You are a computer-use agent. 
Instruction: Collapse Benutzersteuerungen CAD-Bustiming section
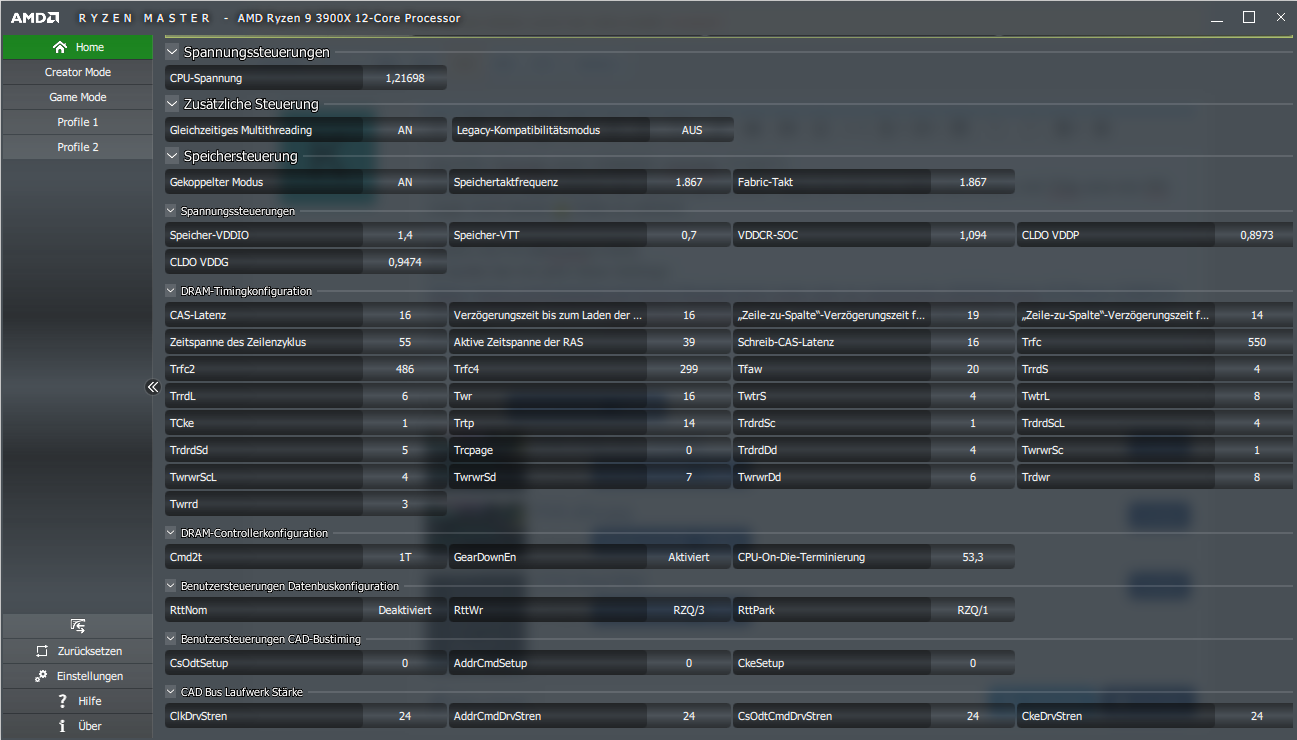[x=171, y=638]
